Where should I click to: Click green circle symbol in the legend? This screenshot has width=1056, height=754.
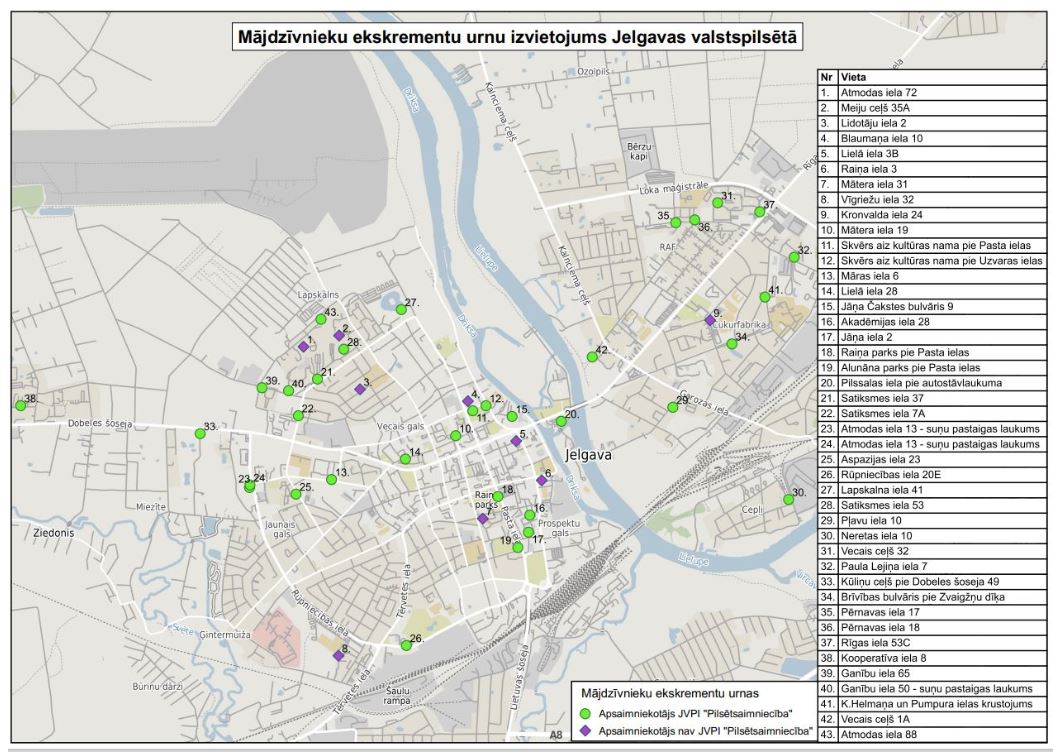tap(586, 713)
